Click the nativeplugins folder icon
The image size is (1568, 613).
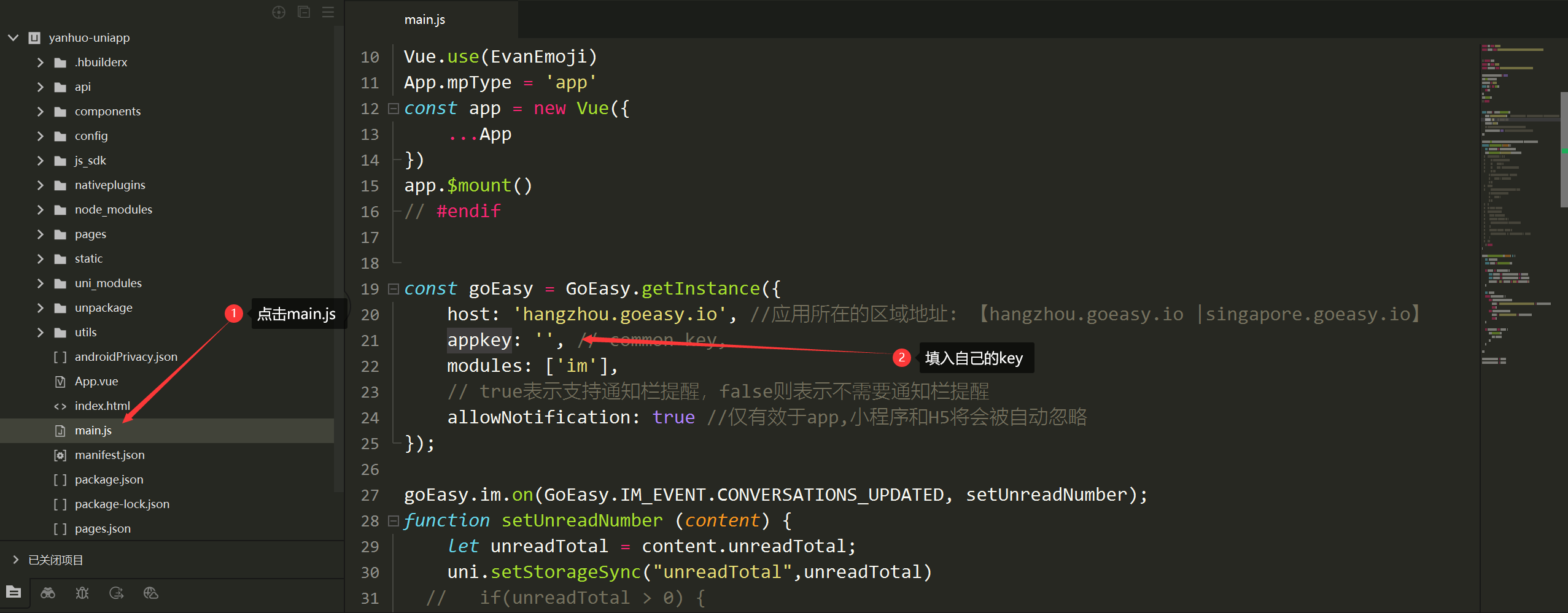(60, 185)
